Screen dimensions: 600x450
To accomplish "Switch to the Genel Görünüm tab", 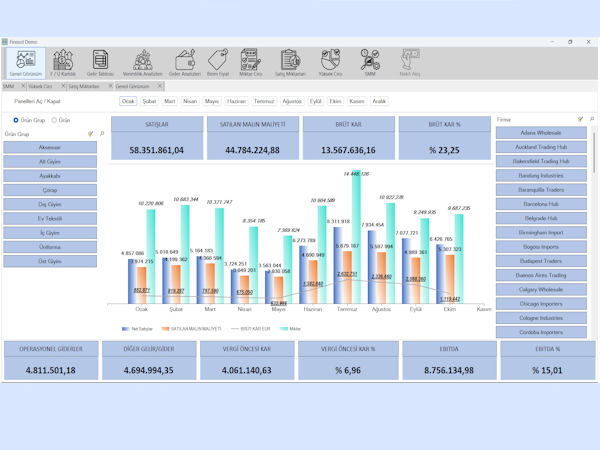I will coord(133,86).
